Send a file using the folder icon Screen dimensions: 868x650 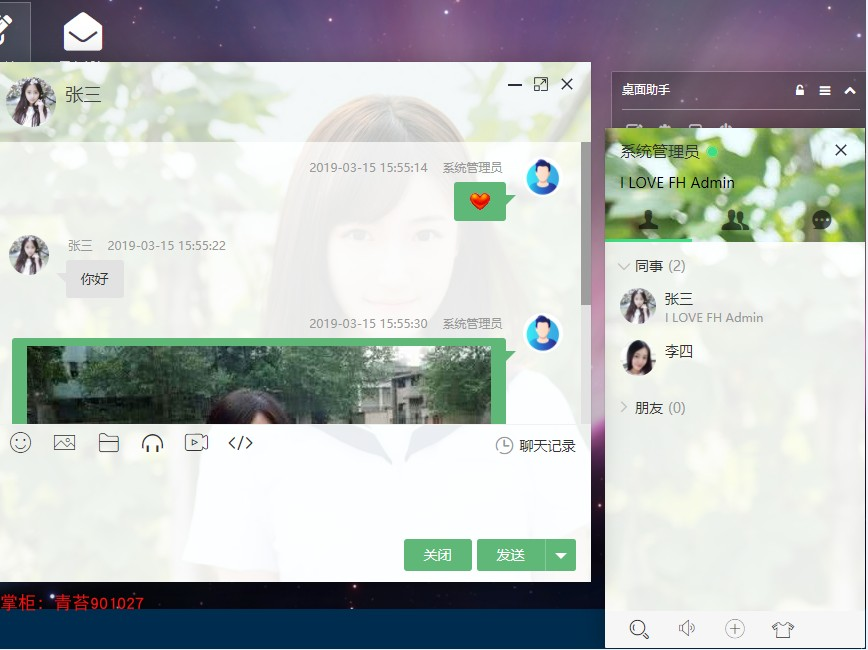108,443
